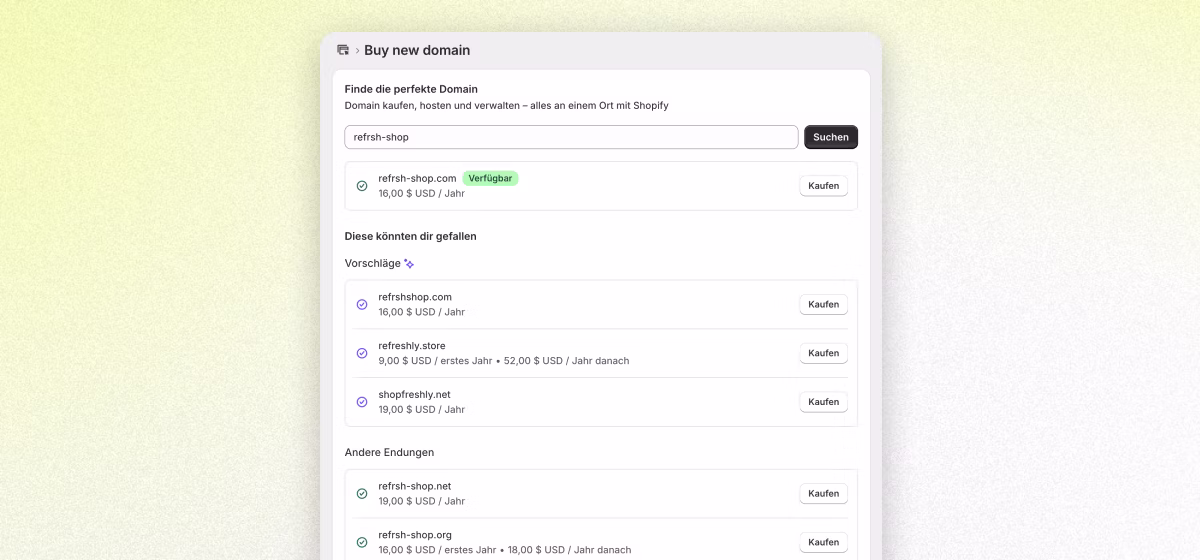
Task: Click the price 9,00 $ USD / erstes Jahr
Action: tap(437, 361)
